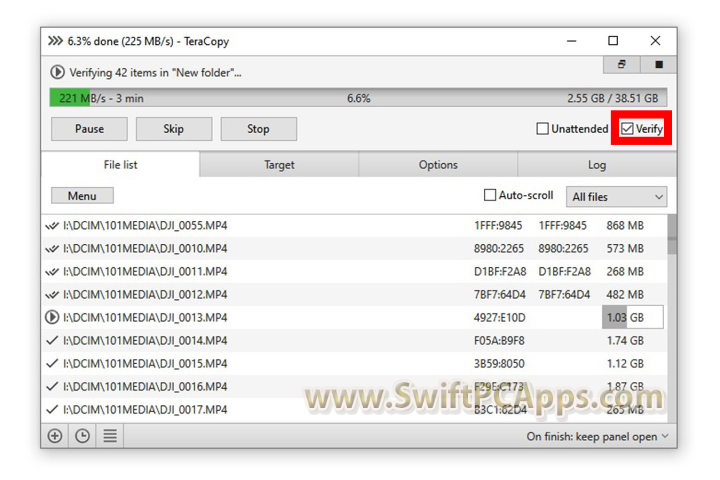Screen dimensions: 720x480
Task: Click the overall green progress bar
Action: tap(358, 98)
